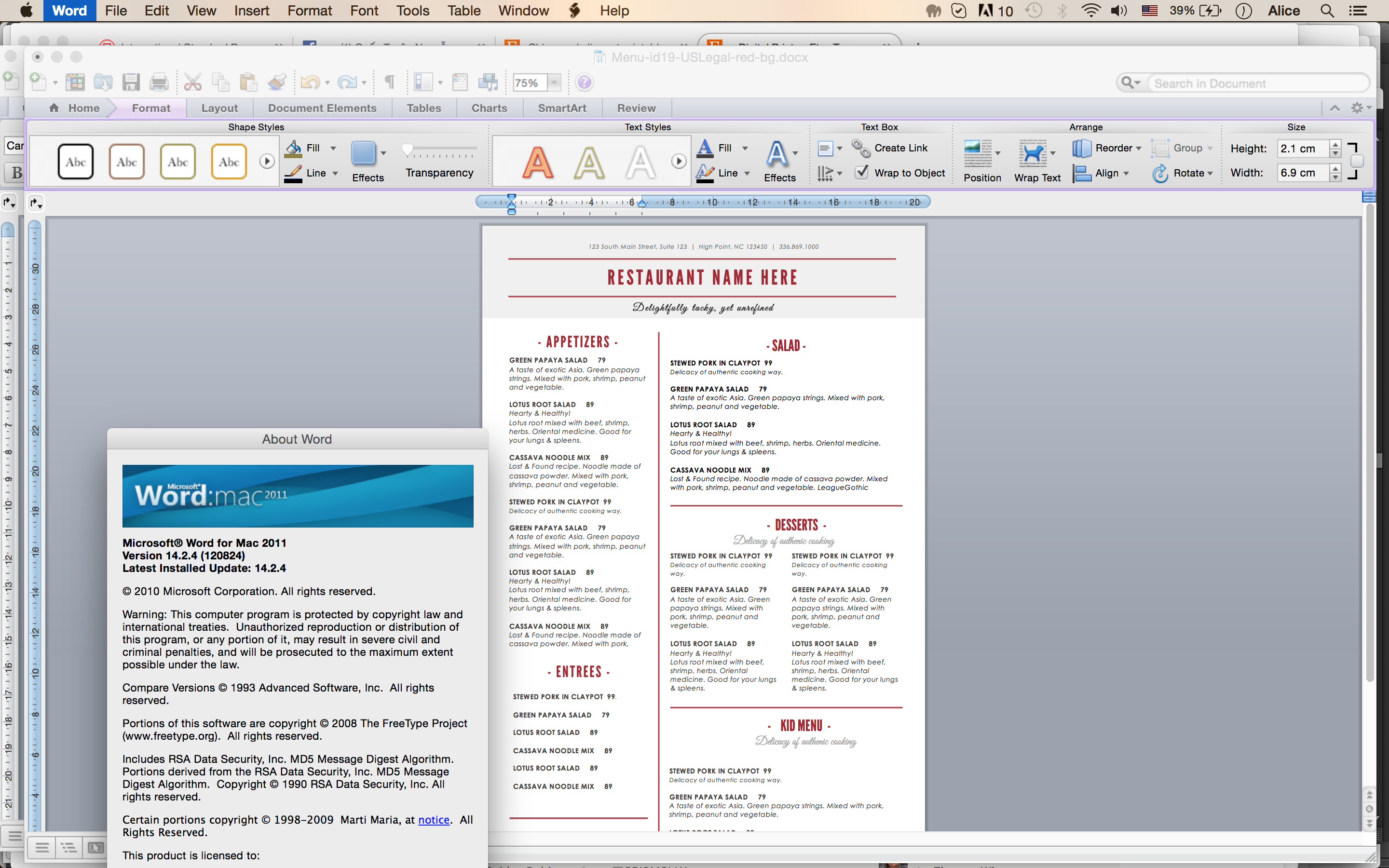This screenshot has width=1389, height=868.
Task: Click the SmartArt ribbon tab
Action: pyautogui.click(x=562, y=108)
